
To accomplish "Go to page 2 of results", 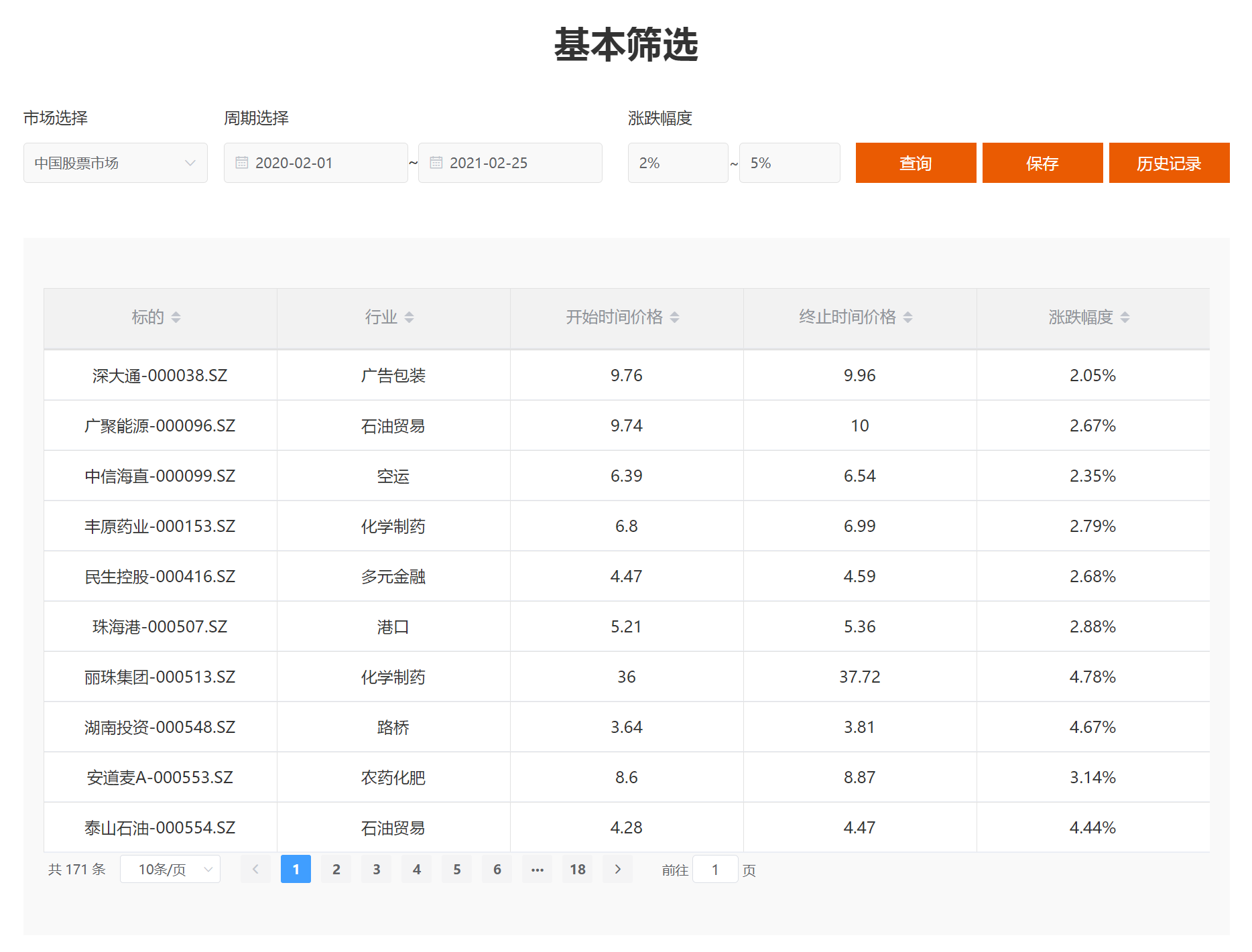I will pyautogui.click(x=336, y=869).
